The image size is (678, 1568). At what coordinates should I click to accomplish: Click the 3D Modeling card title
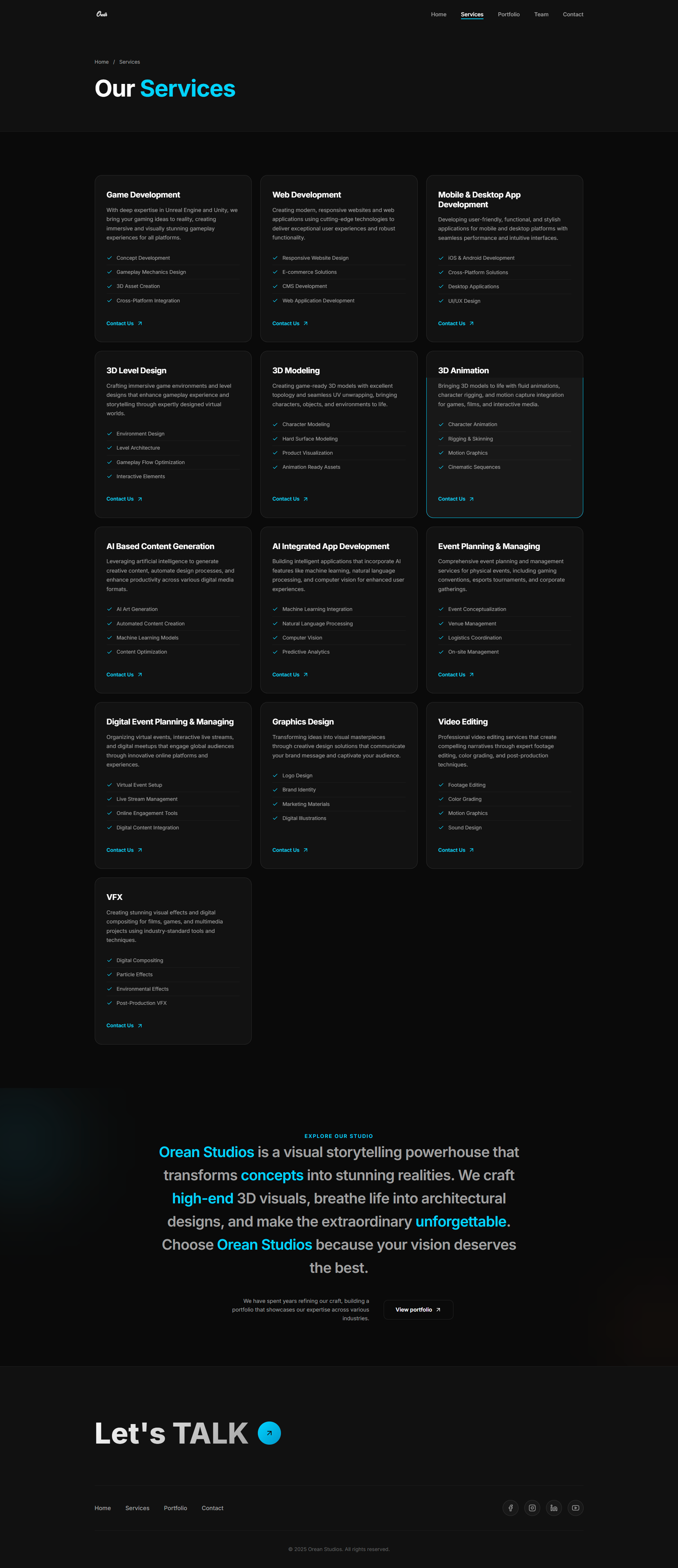[296, 371]
